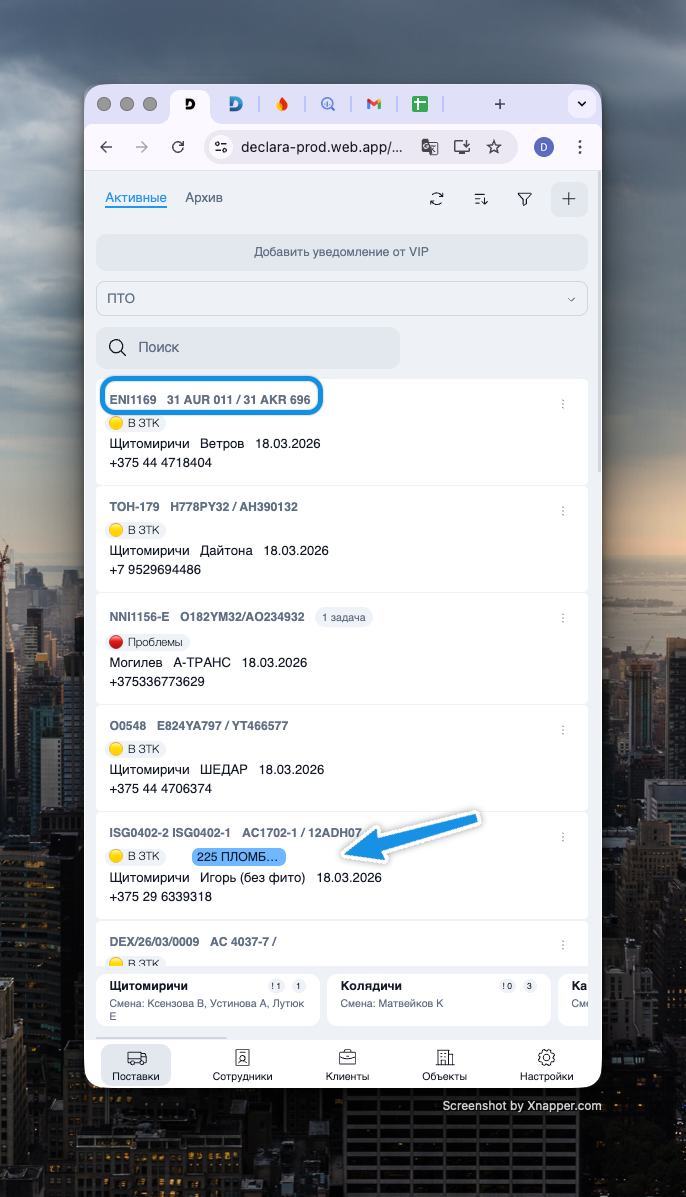Viewport: 686px width, 1197px height.
Task: Click title DEX/26/03/0009 AC 4037-7
Action: point(193,942)
